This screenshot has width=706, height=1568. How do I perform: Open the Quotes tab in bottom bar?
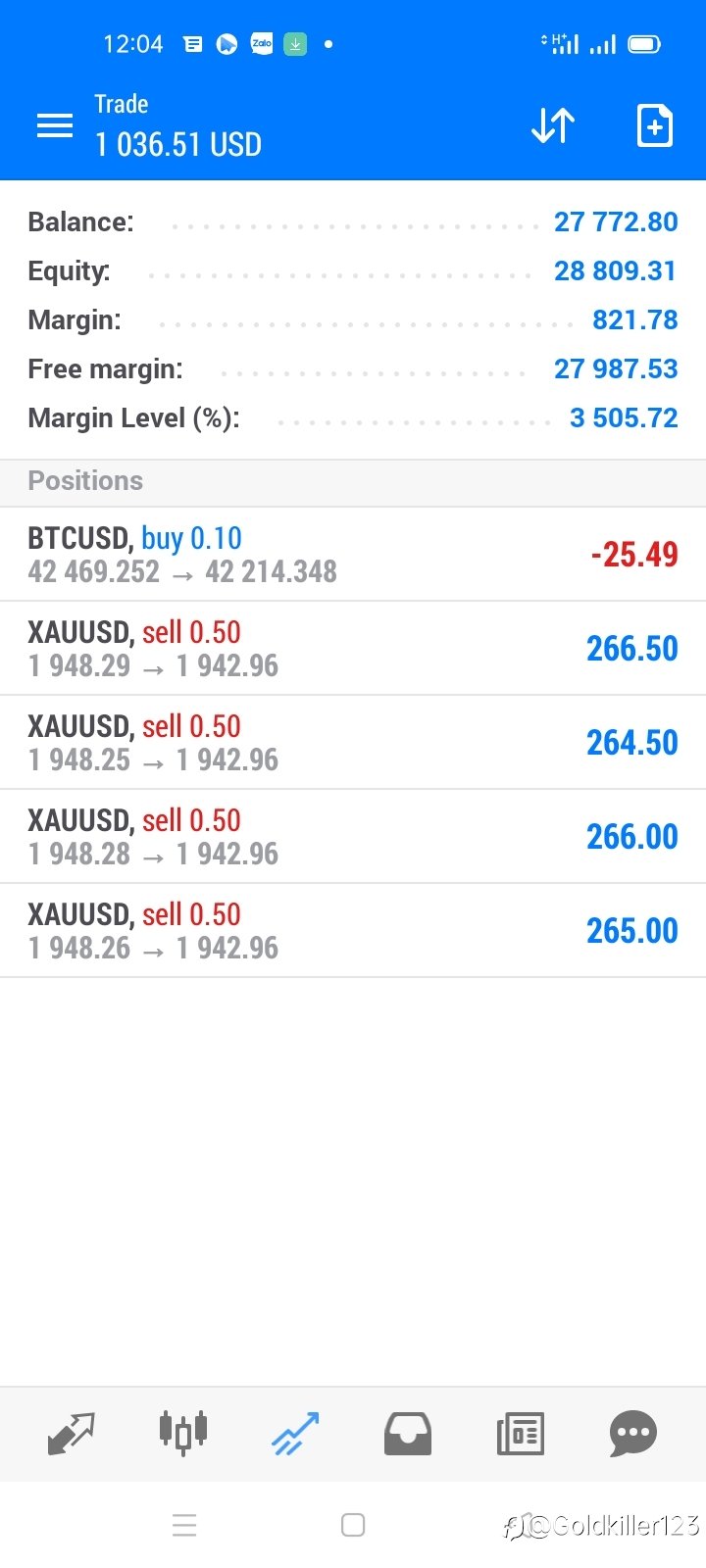point(72,1434)
